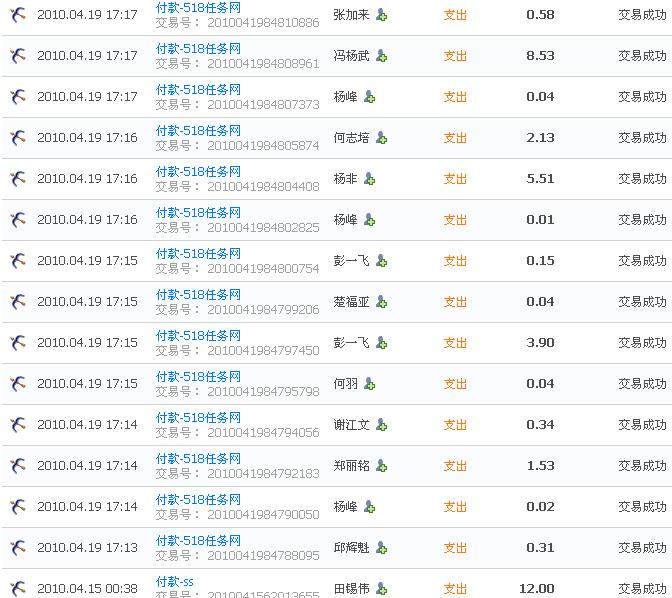Screen dimensions: 672x598
Task: Click the contact icon next to 何羽
Action: point(370,384)
